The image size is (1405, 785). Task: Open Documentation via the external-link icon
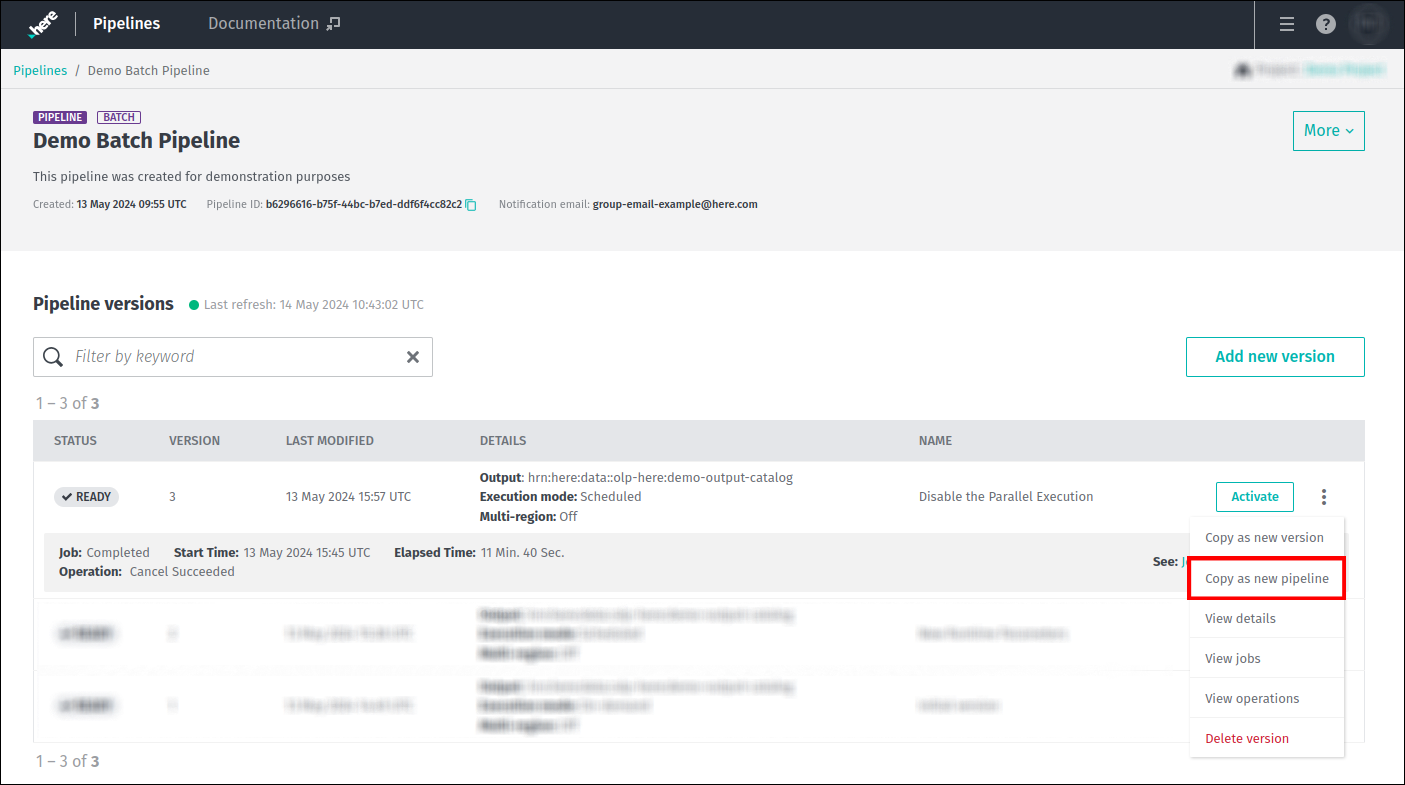coord(331,22)
